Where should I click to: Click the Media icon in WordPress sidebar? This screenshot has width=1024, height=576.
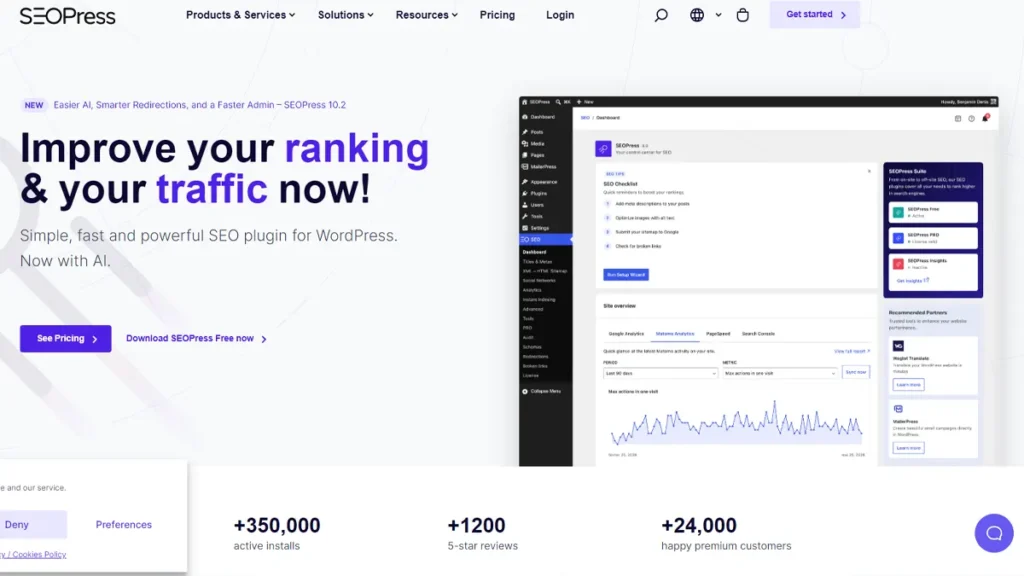[525, 144]
